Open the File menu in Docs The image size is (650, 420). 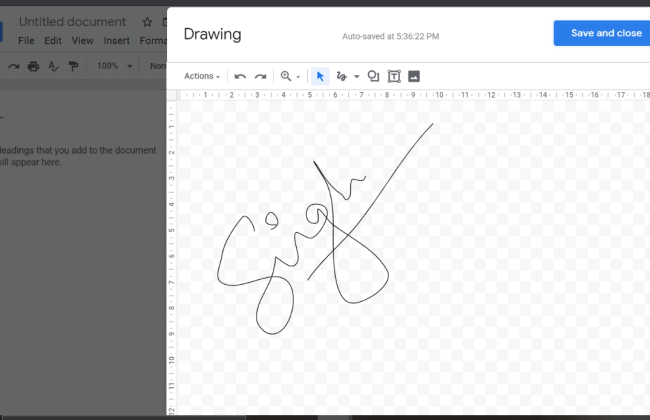26,41
